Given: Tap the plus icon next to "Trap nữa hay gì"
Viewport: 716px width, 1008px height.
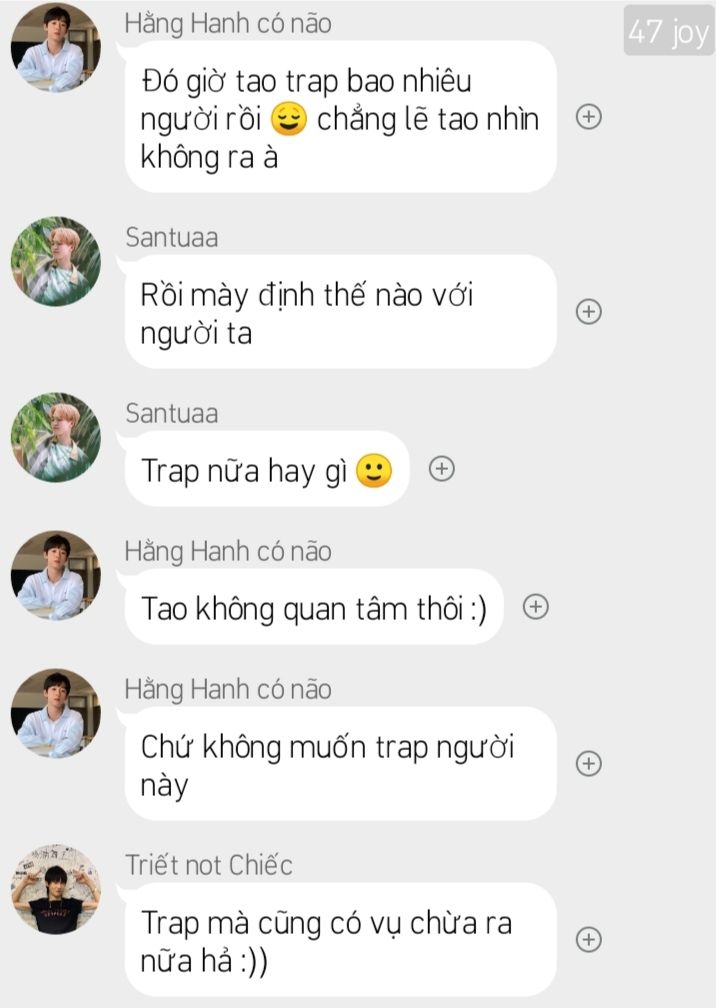Looking at the screenshot, I should [442, 469].
